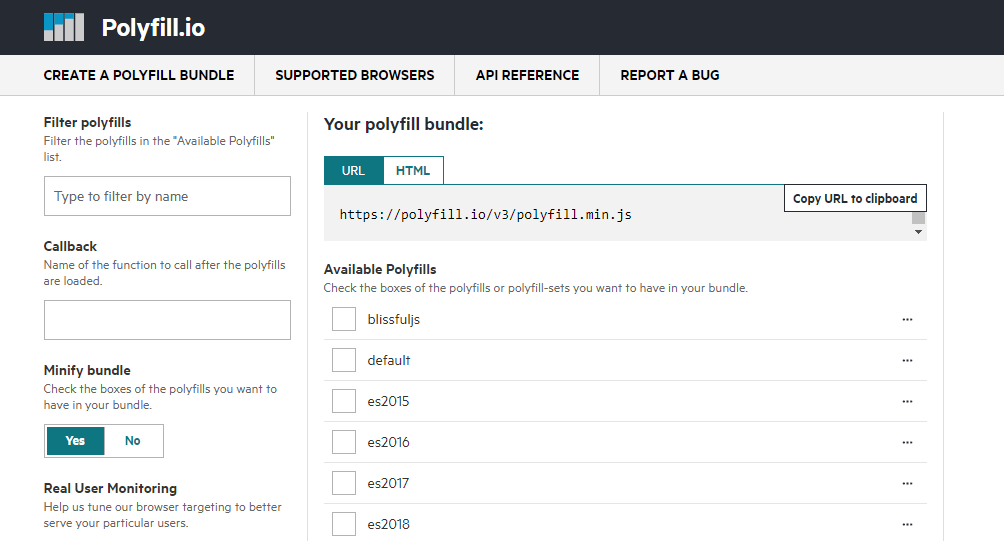Enable the es2018 checkbox
1004x541 pixels.
[x=344, y=524]
